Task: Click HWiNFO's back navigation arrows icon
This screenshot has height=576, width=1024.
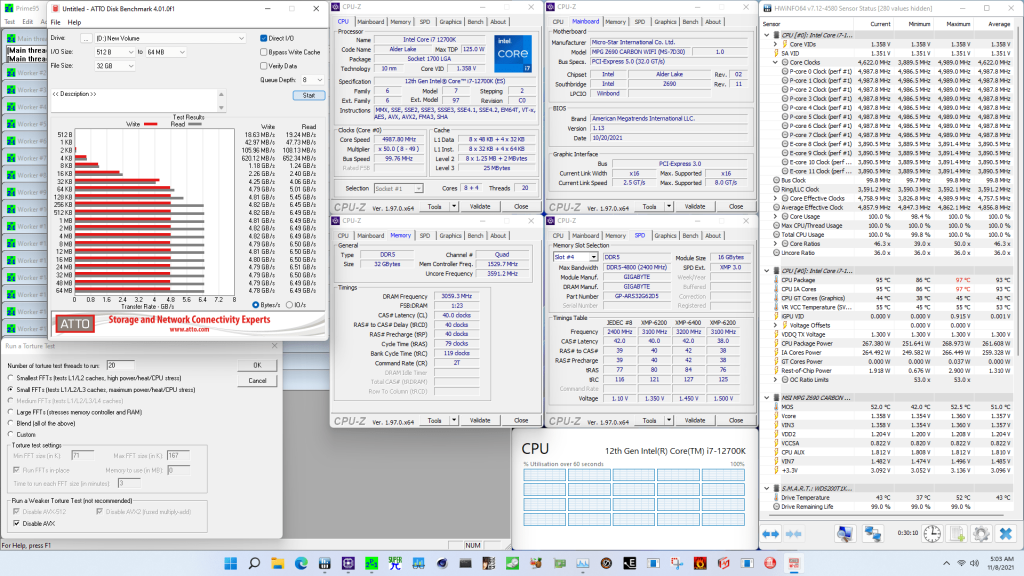Action: coord(770,533)
